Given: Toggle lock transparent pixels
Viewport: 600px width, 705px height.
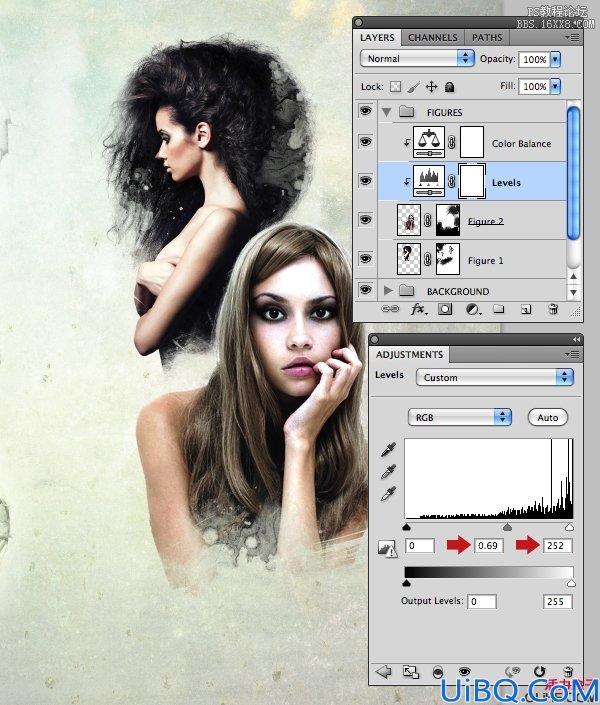Looking at the screenshot, I should pyautogui.click(x=395, y=86).
